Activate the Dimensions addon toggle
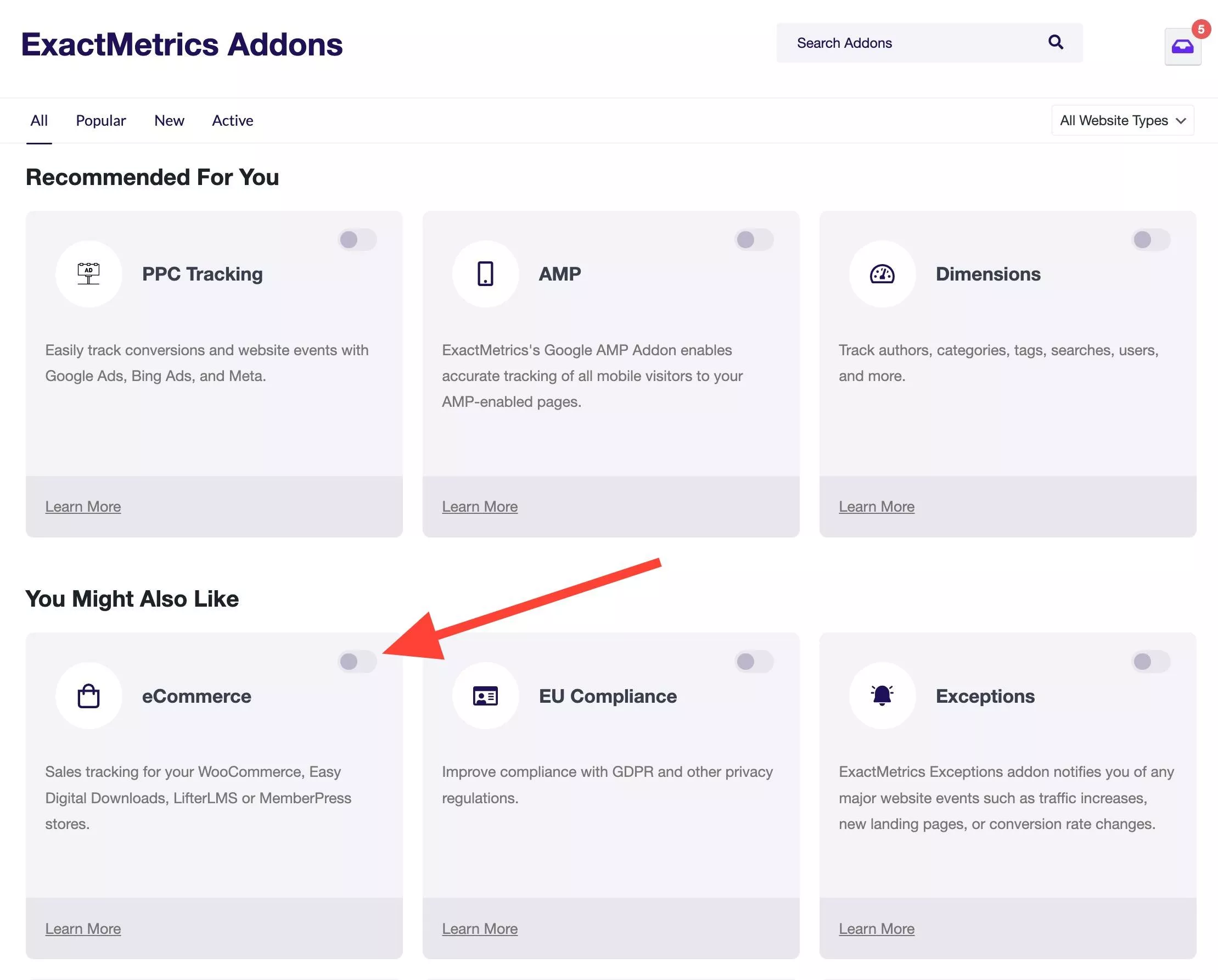1218x980 pixels. click(1151, 239)
